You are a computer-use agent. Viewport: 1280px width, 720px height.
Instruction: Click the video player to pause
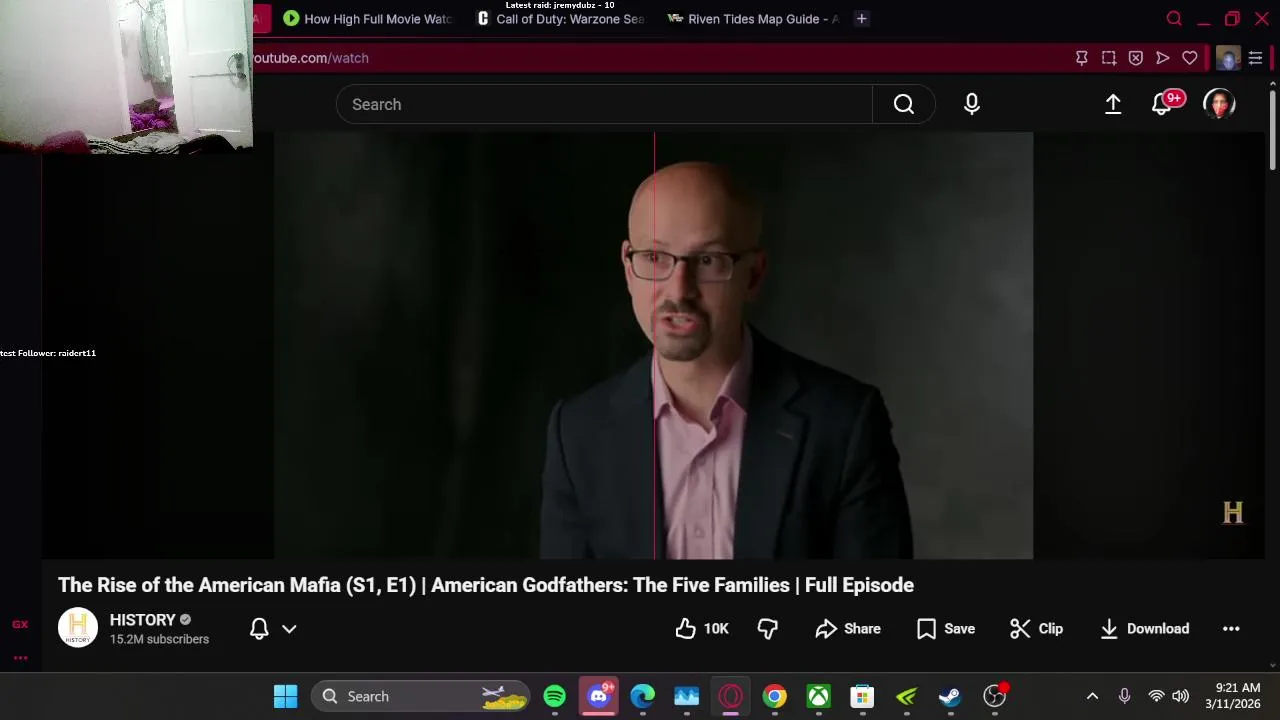coord(653,345)
